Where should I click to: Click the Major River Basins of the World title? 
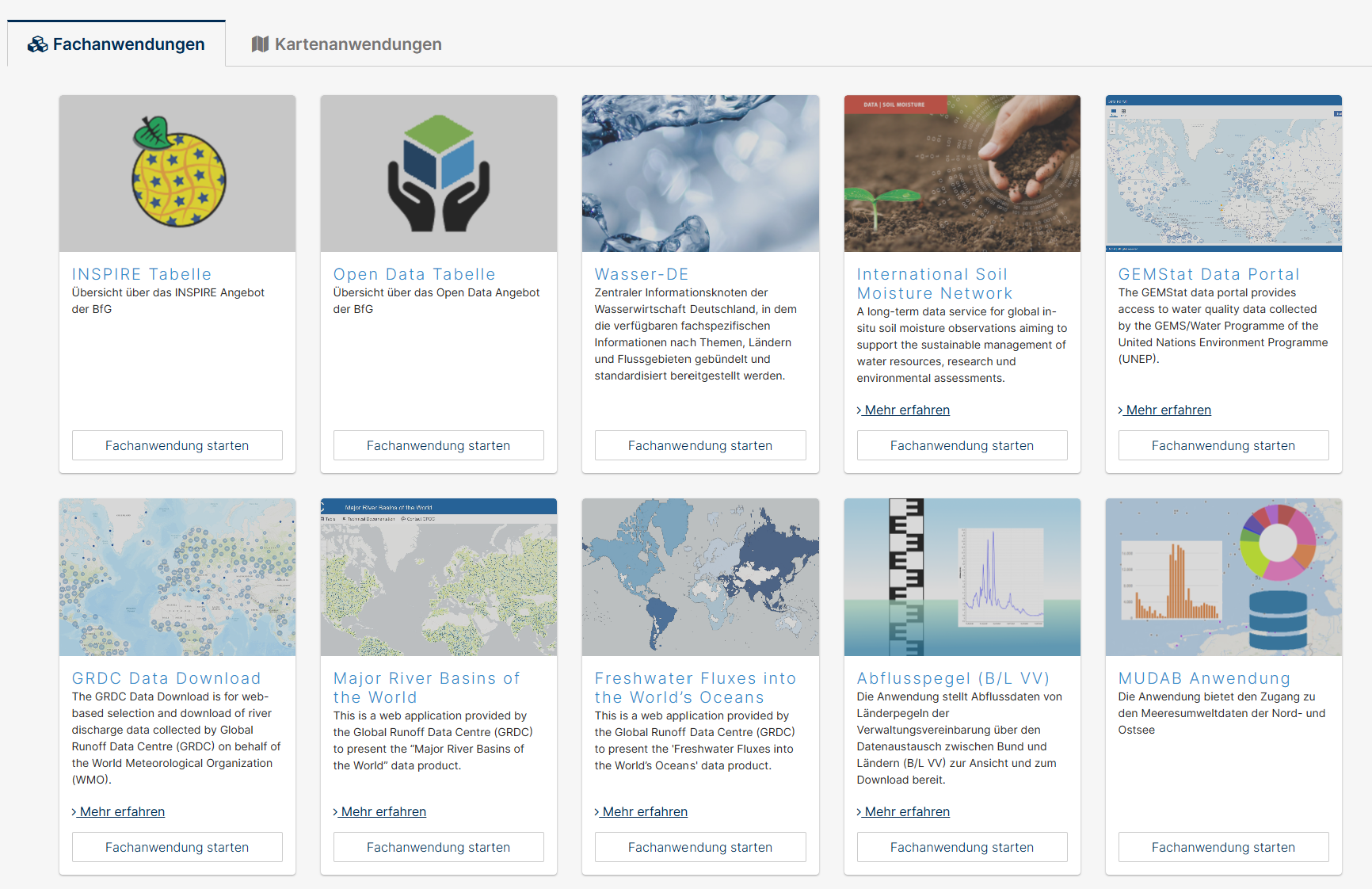click(x=427, y=688)
